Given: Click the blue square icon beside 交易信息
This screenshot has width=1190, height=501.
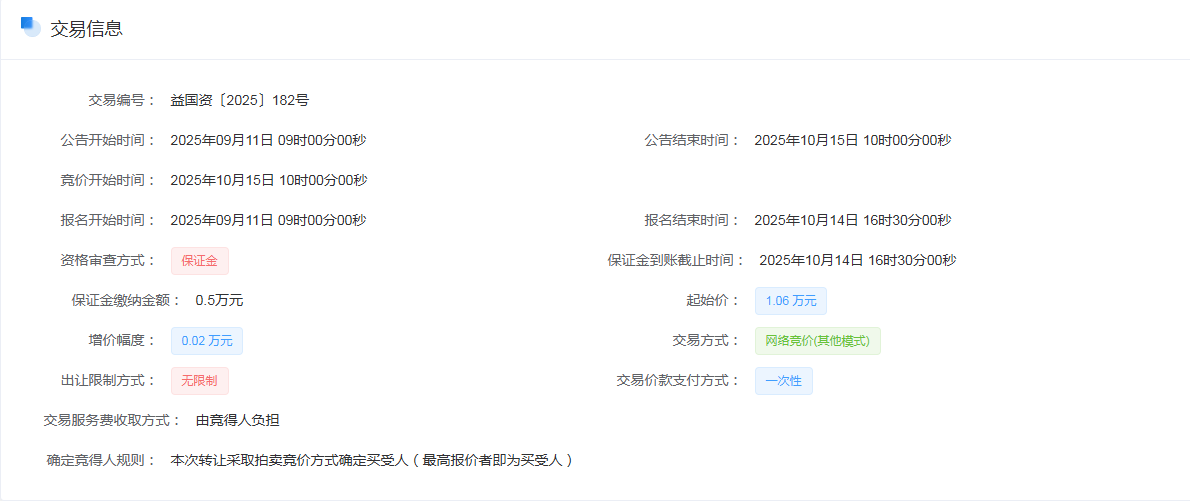Looking at the screenshot, I should click(x=30, y=27).
